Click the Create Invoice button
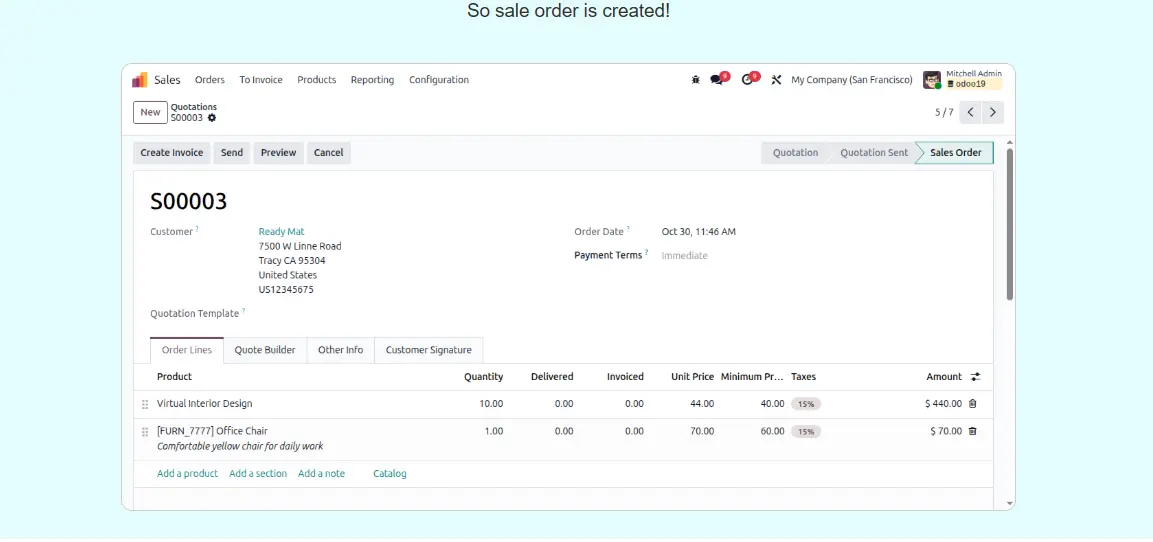This screenshot has height=542, width=1153. 172,153
